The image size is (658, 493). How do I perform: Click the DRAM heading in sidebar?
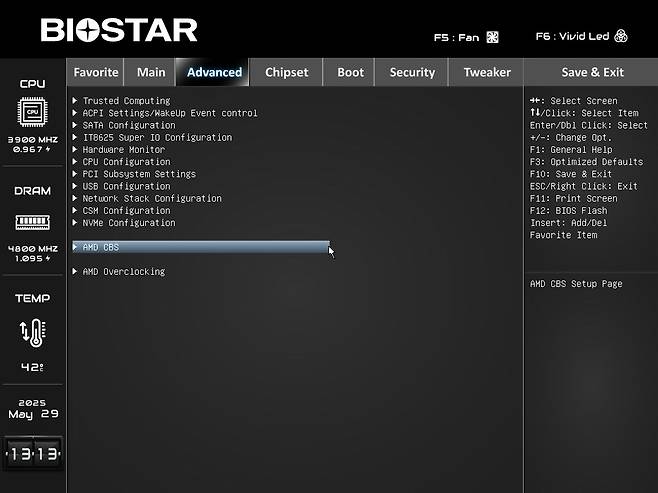(32, 191)
